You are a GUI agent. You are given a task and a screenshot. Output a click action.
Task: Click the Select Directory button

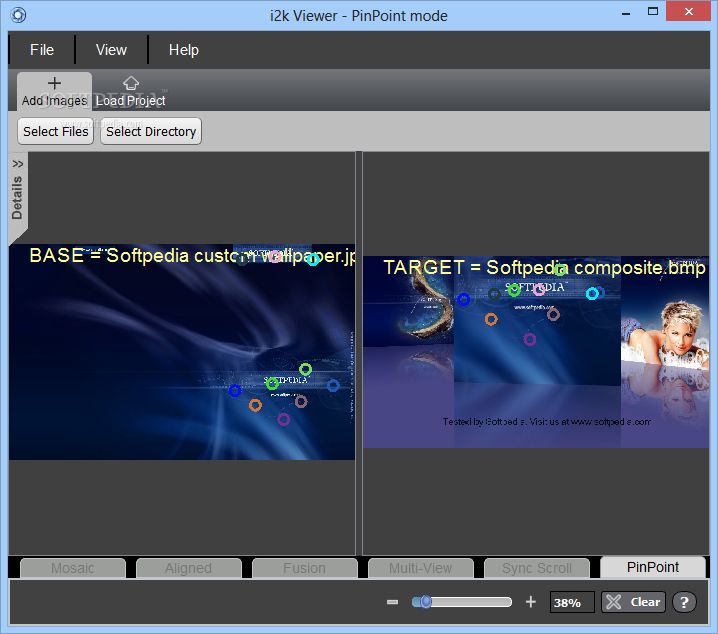click(151, 131)
